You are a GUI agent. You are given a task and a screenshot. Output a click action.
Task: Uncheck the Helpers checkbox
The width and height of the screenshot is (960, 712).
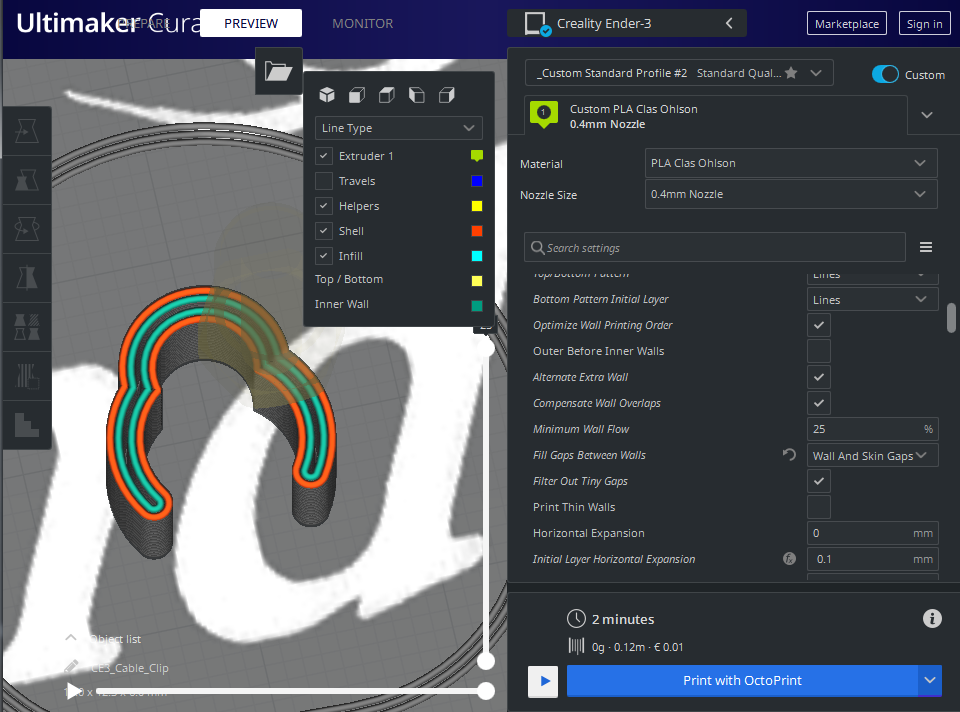pos(324,206)
